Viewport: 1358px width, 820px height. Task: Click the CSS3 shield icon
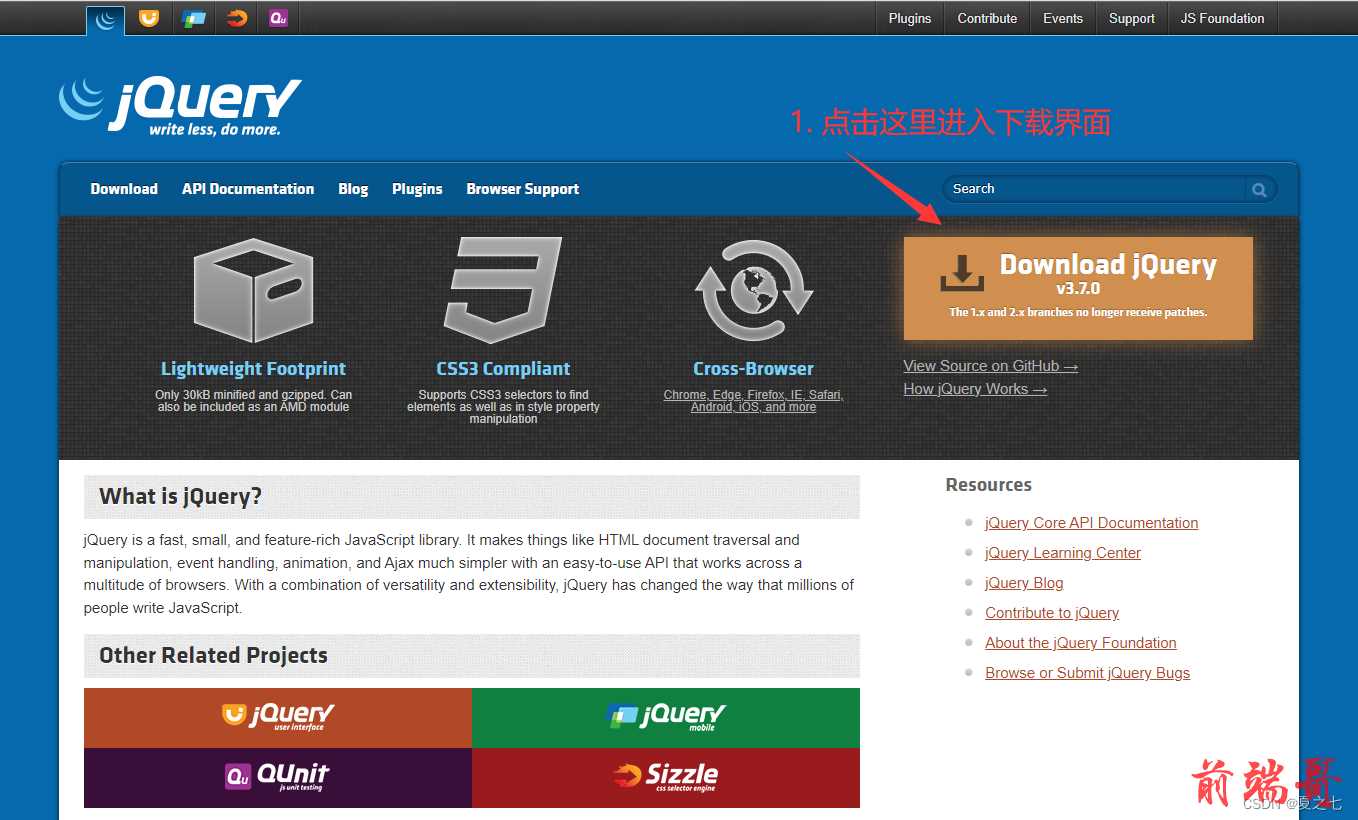[503, 291]
